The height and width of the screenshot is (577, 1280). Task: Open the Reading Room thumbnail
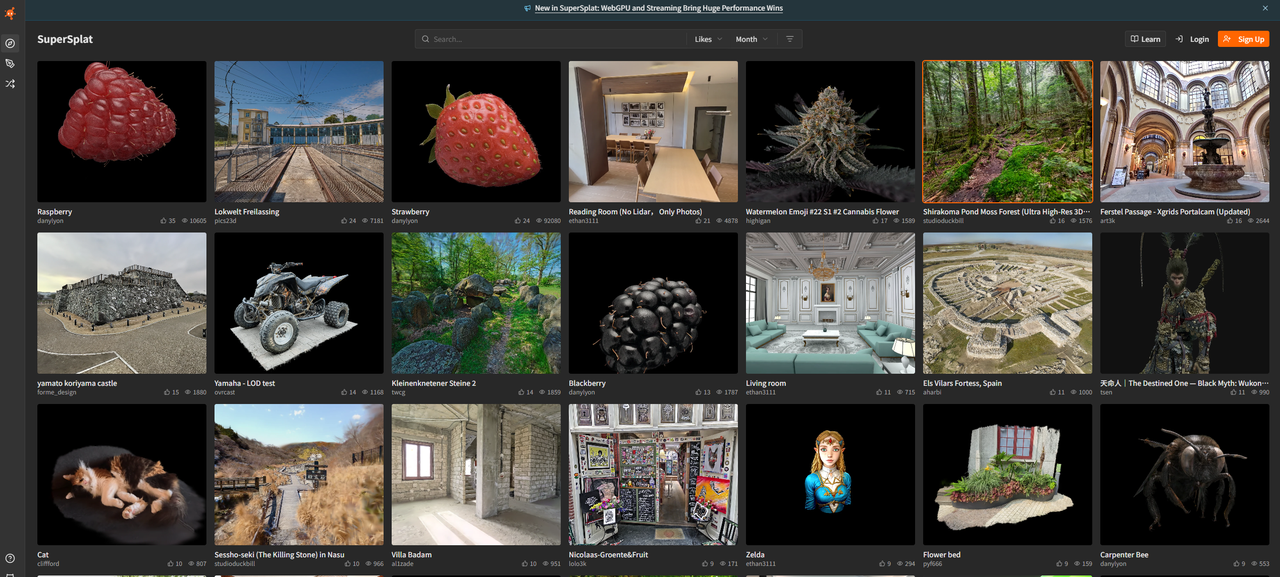653,132
